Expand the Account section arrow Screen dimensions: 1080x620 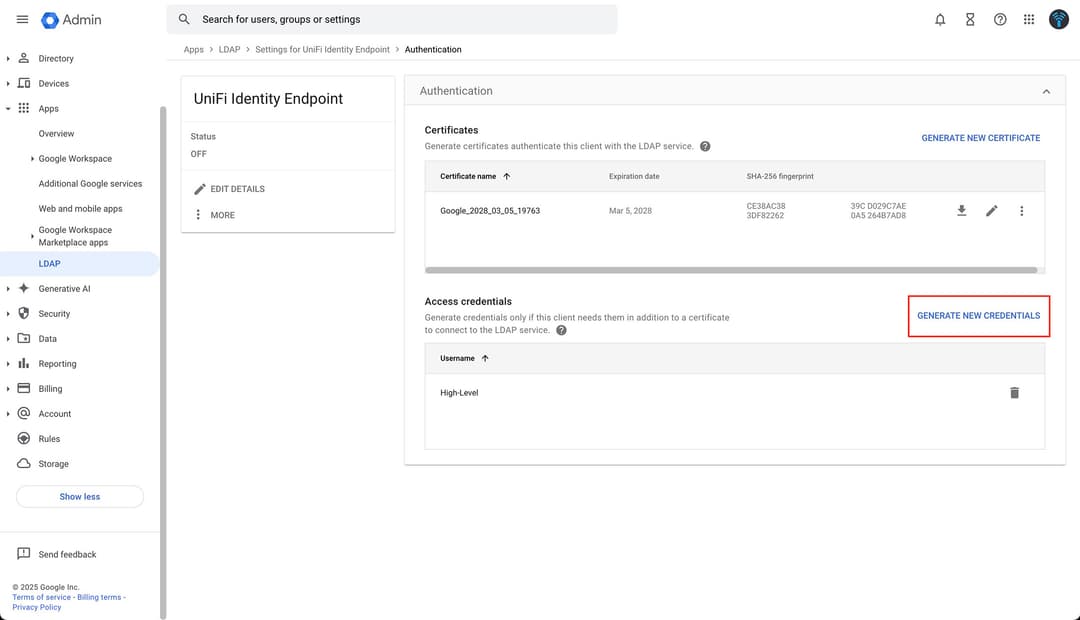[8, 414]
